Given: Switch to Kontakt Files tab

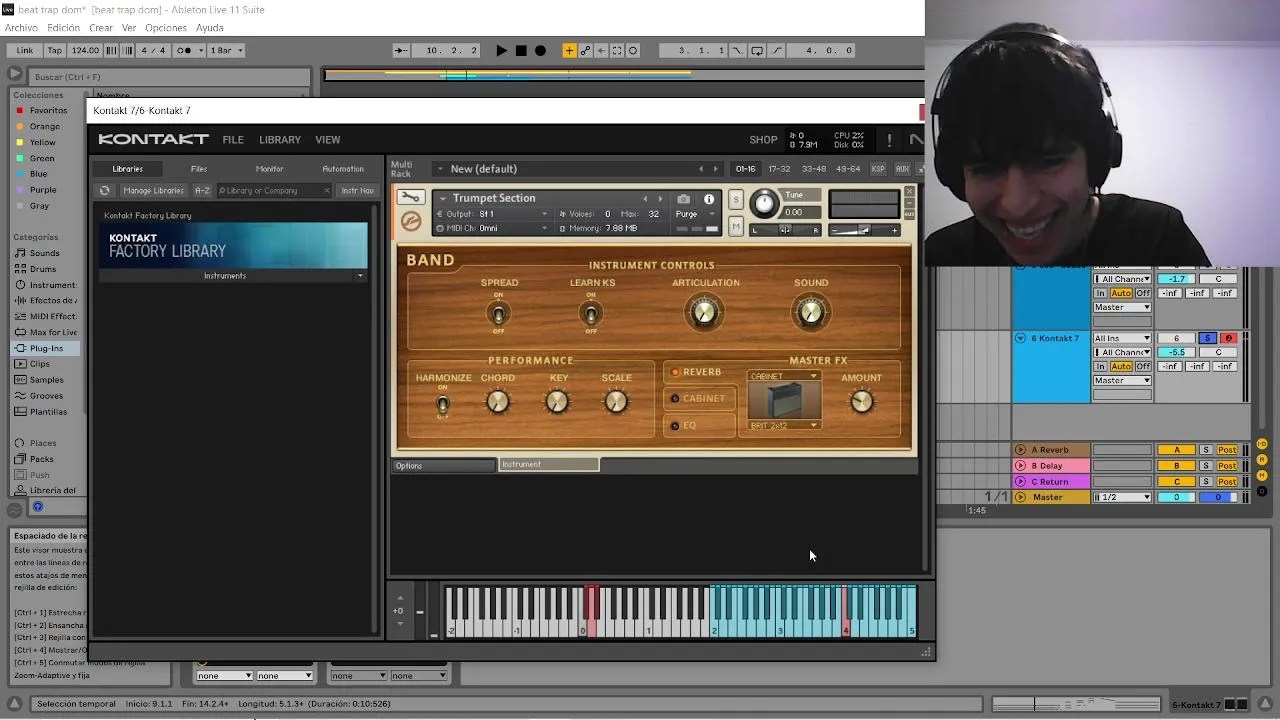Looking at the screenshot, I should pyautogui.click(x=199, y=169).
